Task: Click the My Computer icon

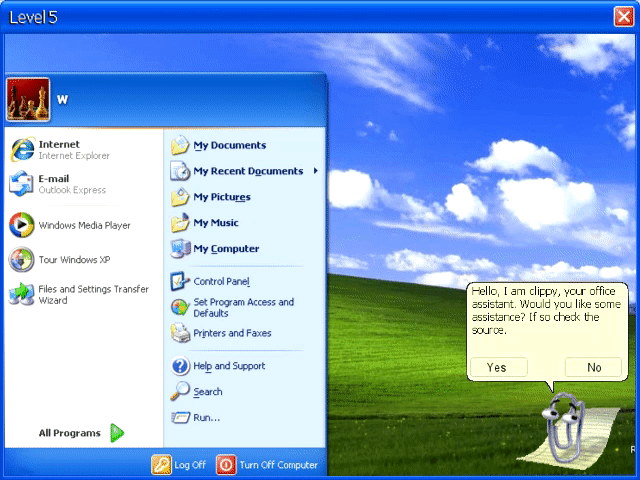Action: pos(180,249)
